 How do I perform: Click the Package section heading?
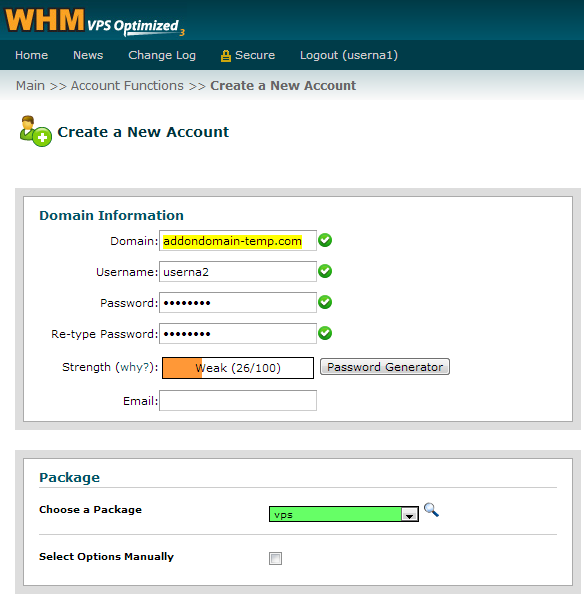point(70,478)
